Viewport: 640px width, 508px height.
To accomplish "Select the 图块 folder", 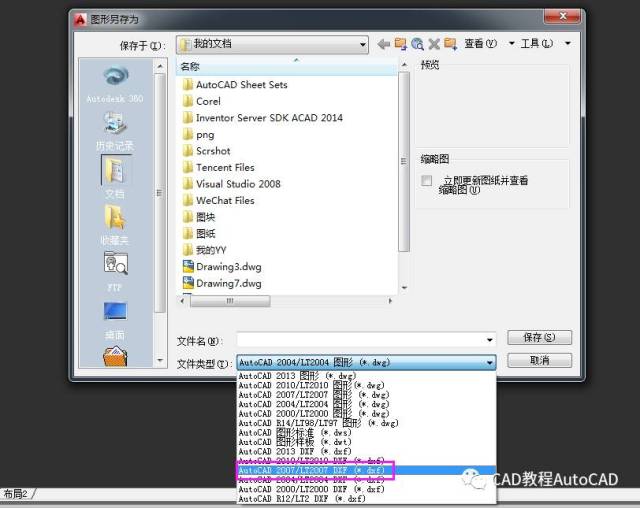I will point(199,217).
